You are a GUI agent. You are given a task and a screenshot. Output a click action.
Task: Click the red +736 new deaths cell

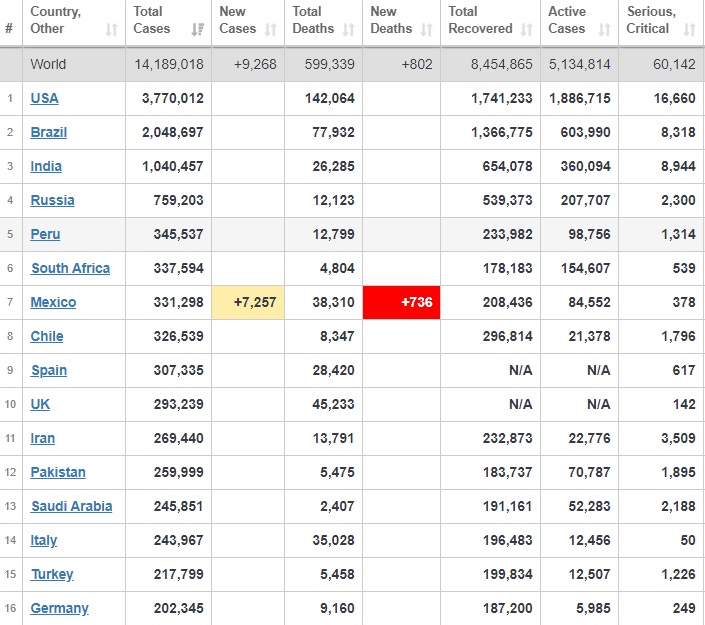coord(401,302)
